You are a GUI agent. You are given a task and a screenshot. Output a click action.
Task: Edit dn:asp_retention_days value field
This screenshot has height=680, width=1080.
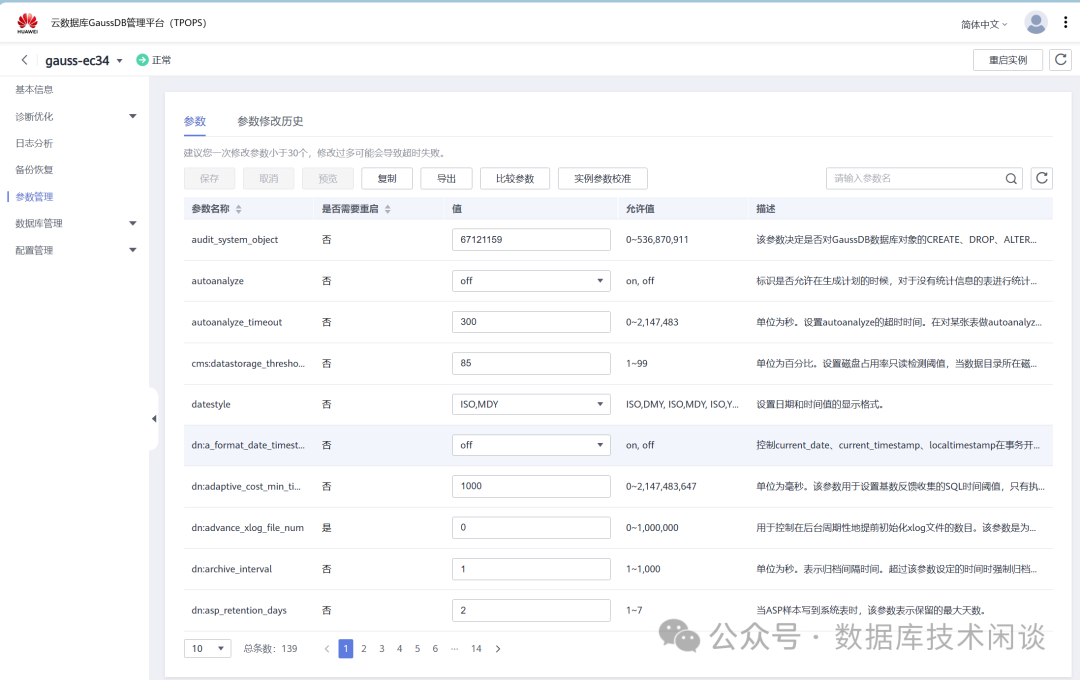point(531,610)
